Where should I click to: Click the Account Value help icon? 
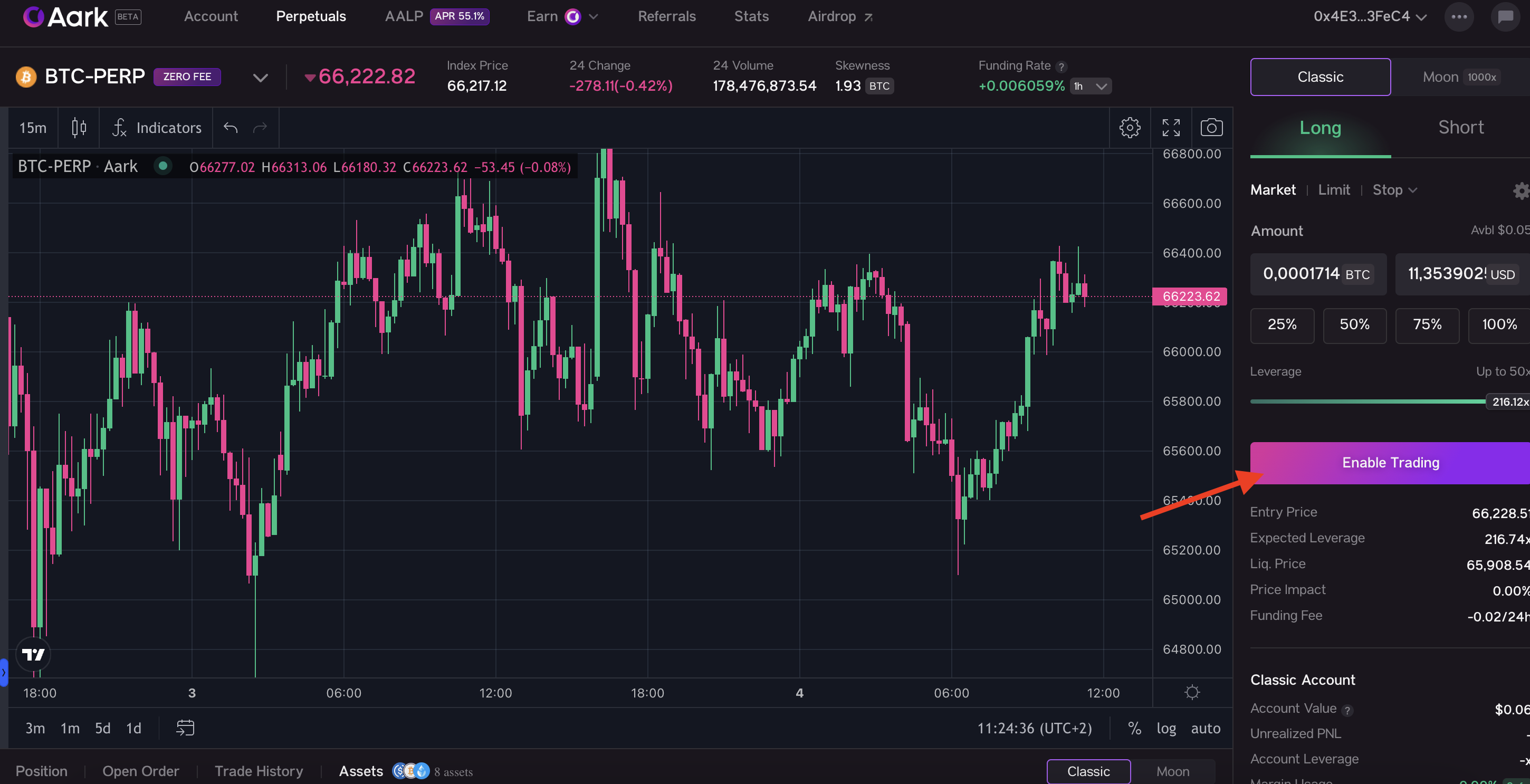tap(1347, 710)
